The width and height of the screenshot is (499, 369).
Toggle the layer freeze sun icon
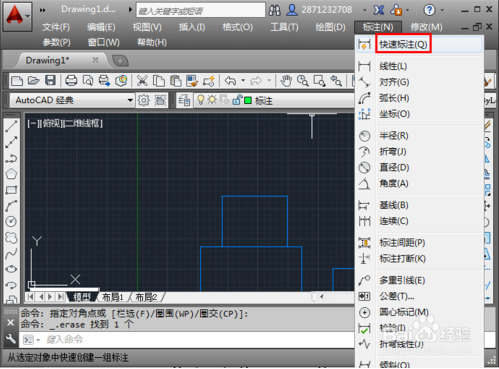click(212, 100)
